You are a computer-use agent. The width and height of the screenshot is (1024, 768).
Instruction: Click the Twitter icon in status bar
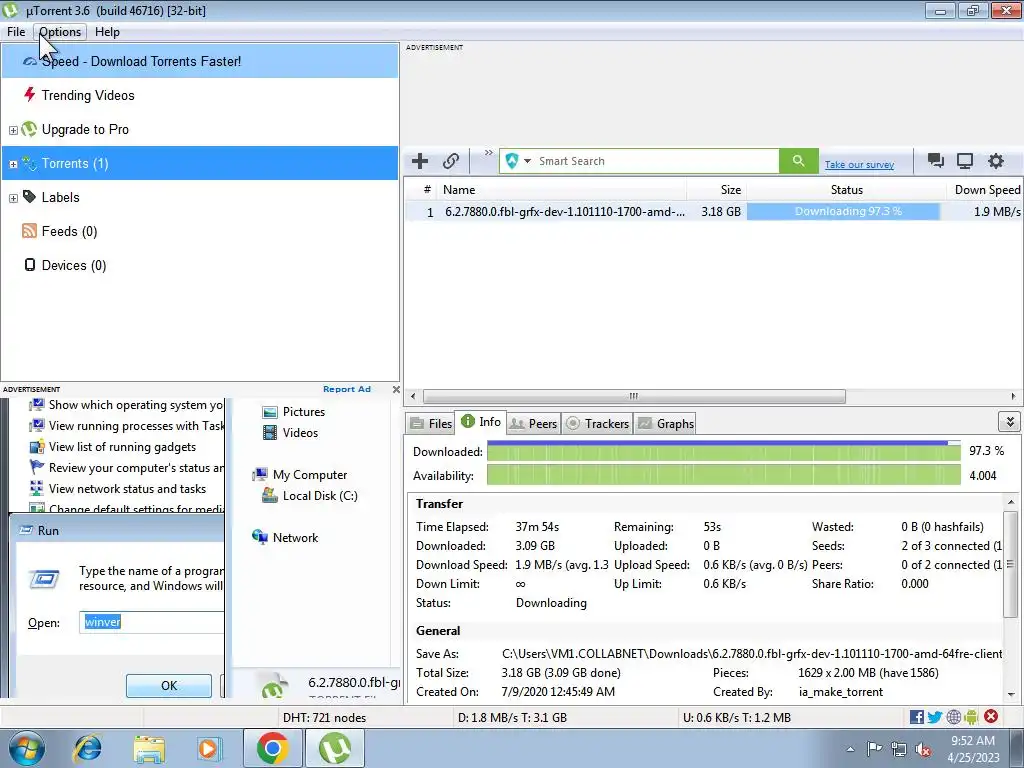pyautogui.click(x=935, y=717)
